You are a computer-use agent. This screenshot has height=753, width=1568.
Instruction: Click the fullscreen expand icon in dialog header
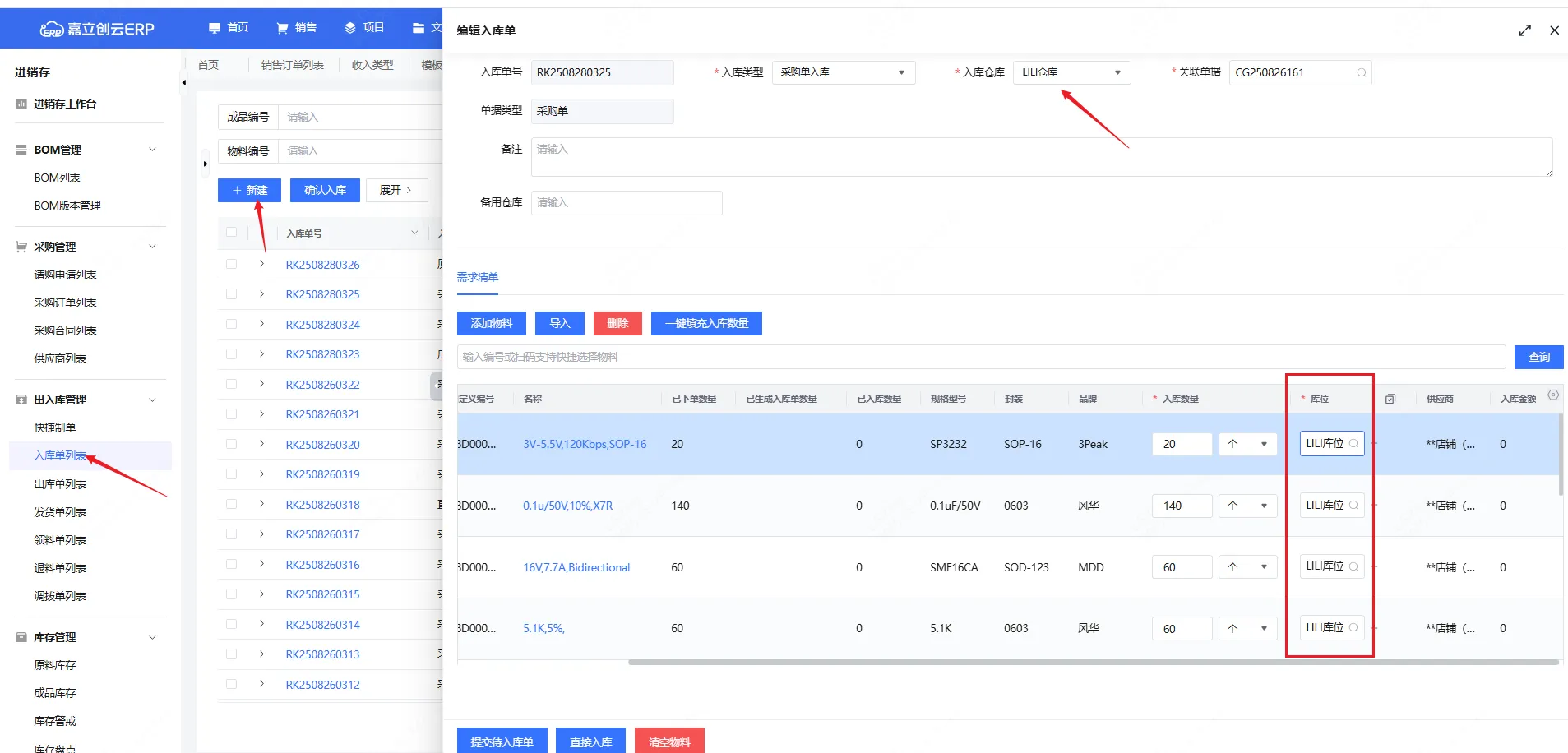tap(1524, 30)
